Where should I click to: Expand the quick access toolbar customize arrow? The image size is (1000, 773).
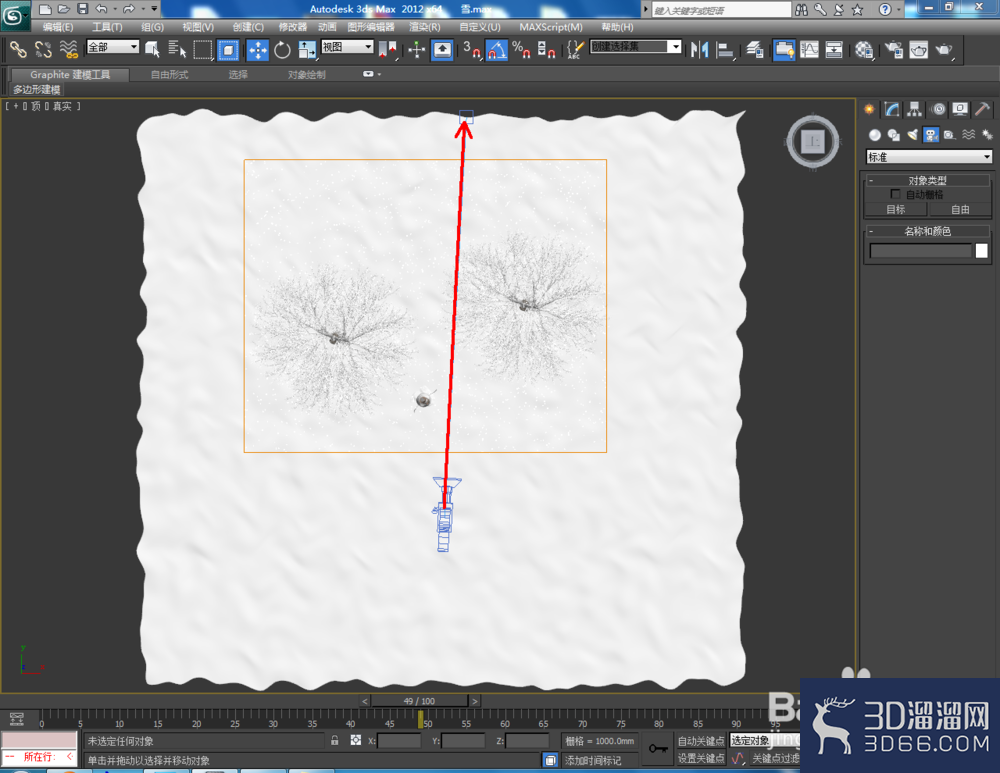154,9
